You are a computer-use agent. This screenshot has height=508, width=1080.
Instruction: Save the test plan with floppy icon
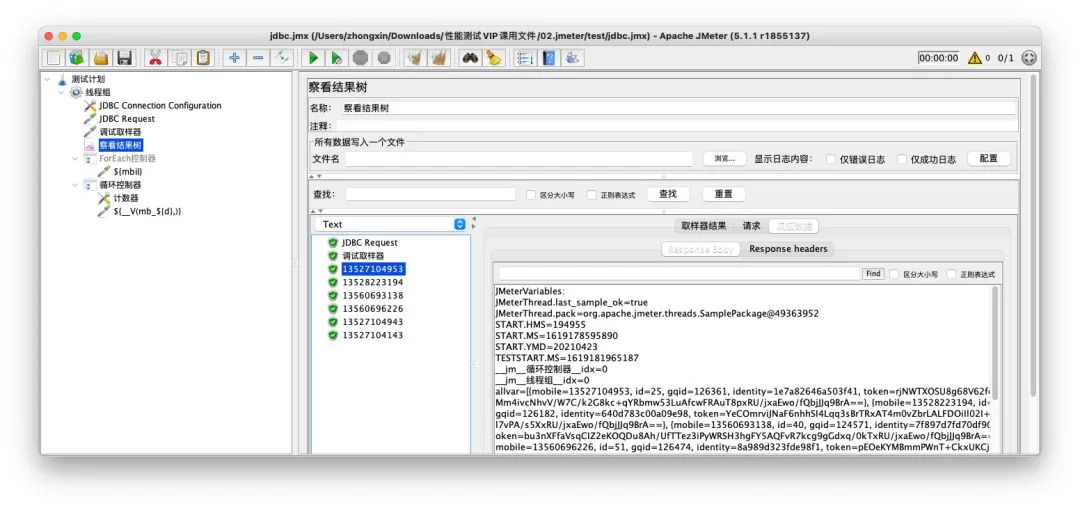click(x=124, y=58)
